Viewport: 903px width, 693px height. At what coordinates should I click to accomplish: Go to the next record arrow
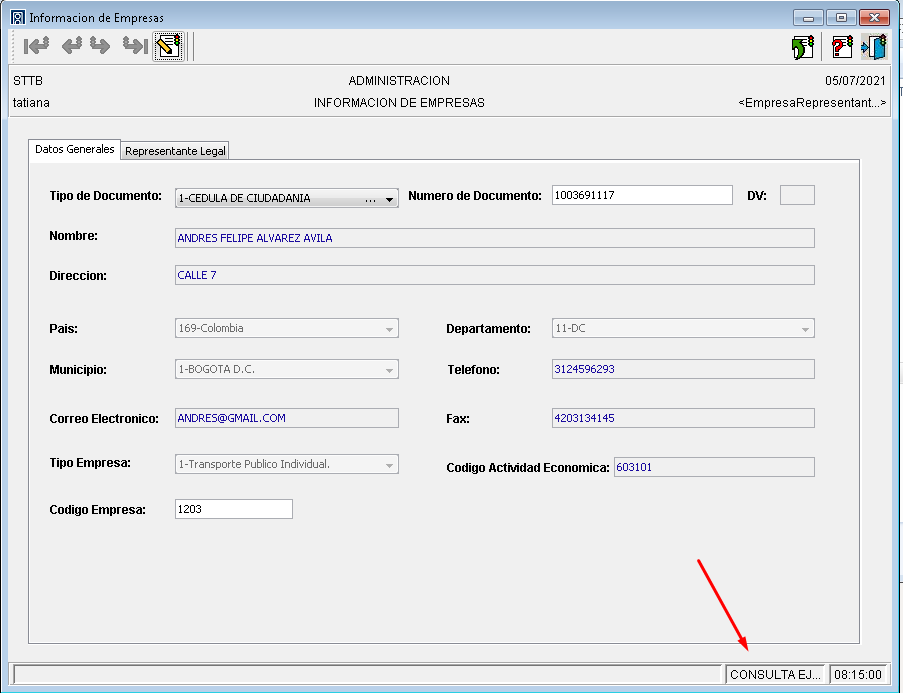pyautogui.click(x=100, y=46)
